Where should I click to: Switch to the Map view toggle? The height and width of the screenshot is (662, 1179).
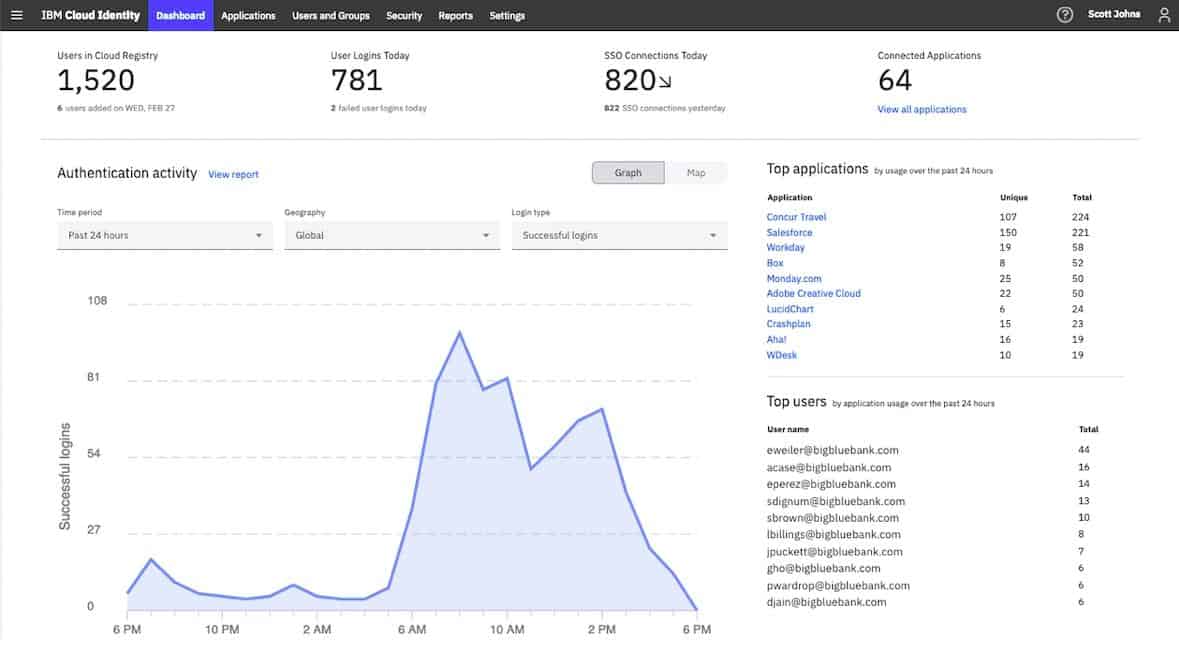click(x=696, y=172)
